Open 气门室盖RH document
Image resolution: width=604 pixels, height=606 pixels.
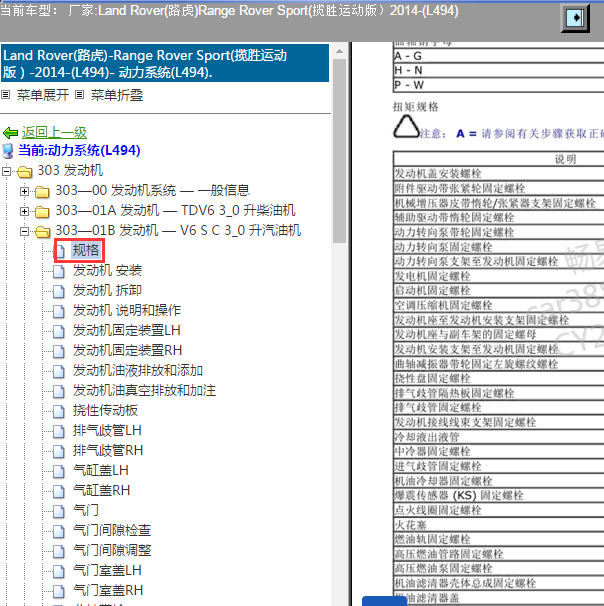pyautogui.click(x=108, y=591)
